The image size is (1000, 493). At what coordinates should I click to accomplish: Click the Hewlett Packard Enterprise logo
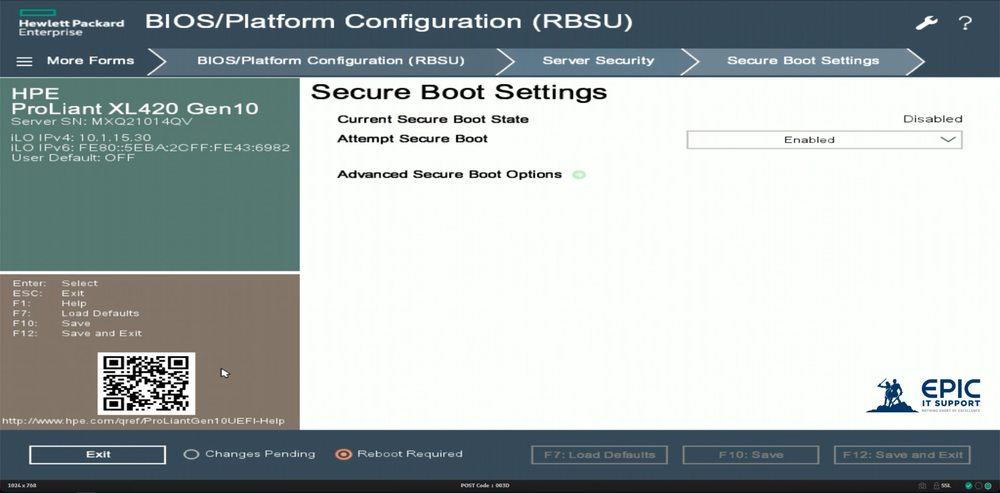pyautogui.click(x=71, y=23)
